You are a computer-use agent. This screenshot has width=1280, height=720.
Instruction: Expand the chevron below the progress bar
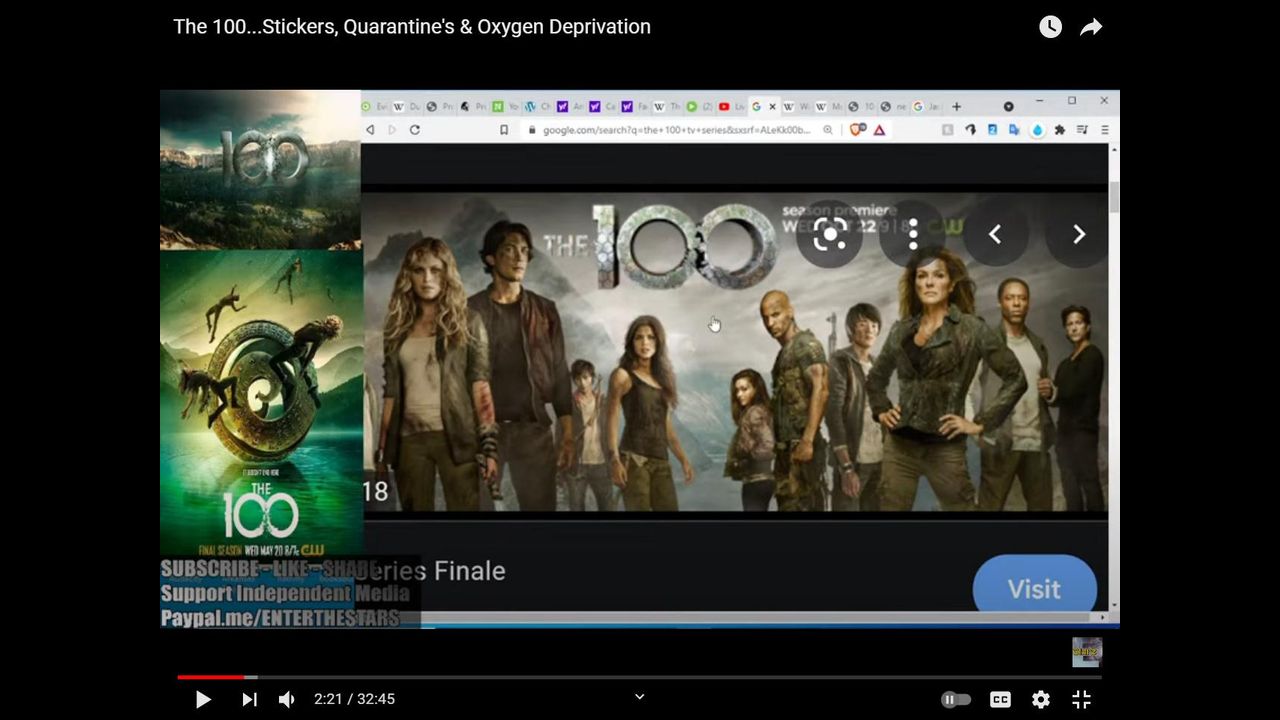640,697
